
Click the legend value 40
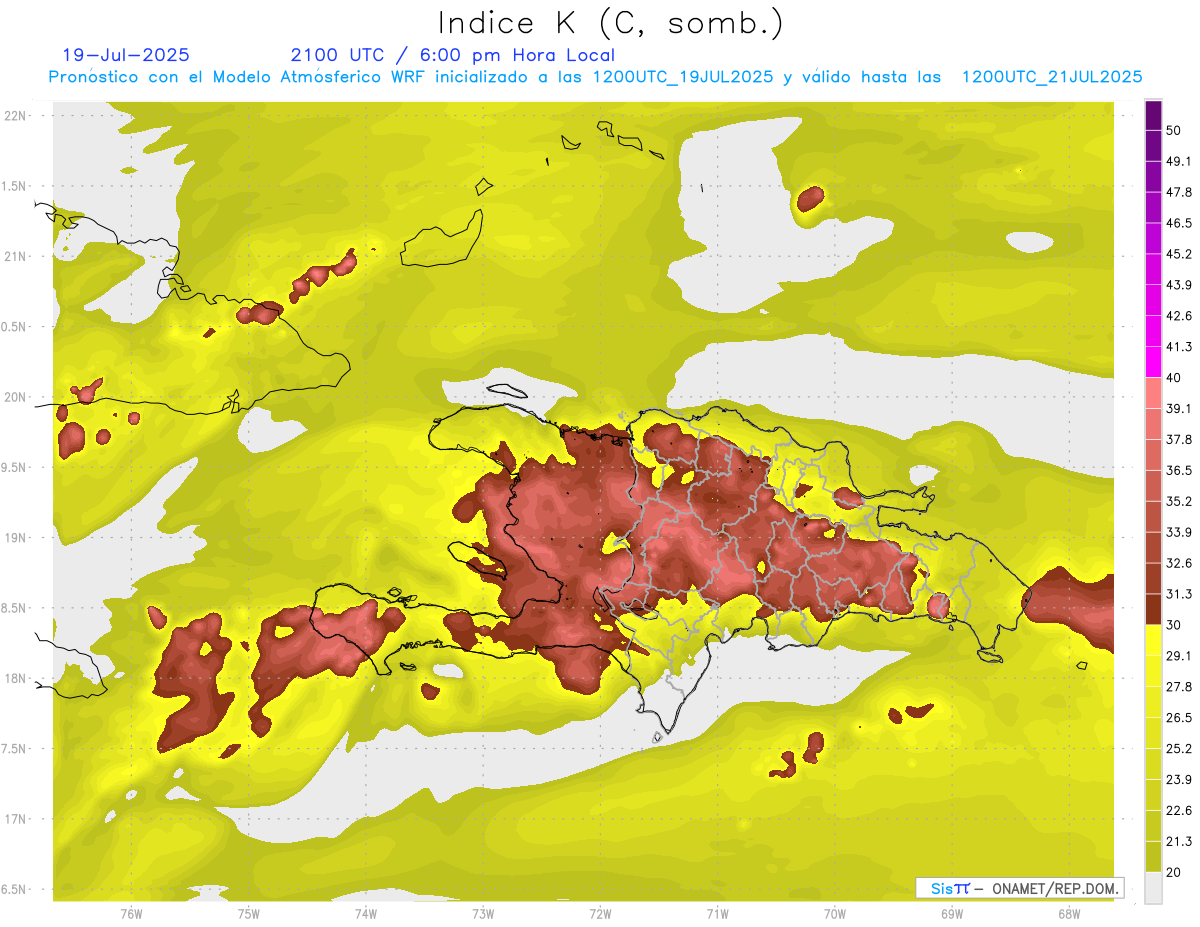1174,378
